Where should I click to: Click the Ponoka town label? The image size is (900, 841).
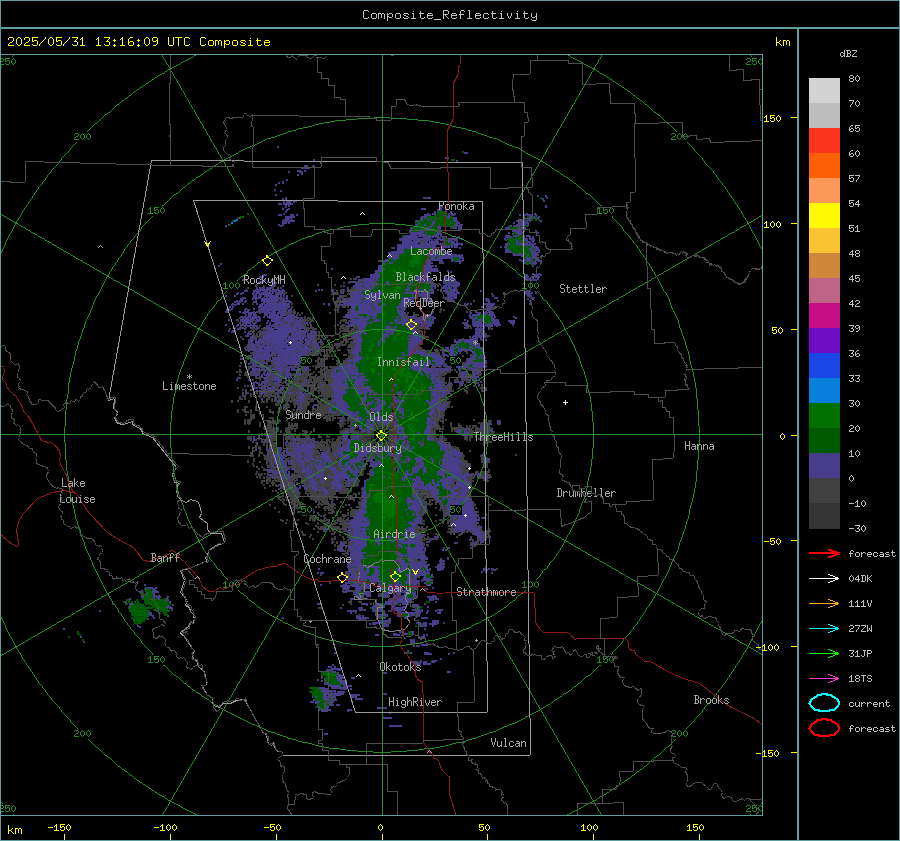456,206
